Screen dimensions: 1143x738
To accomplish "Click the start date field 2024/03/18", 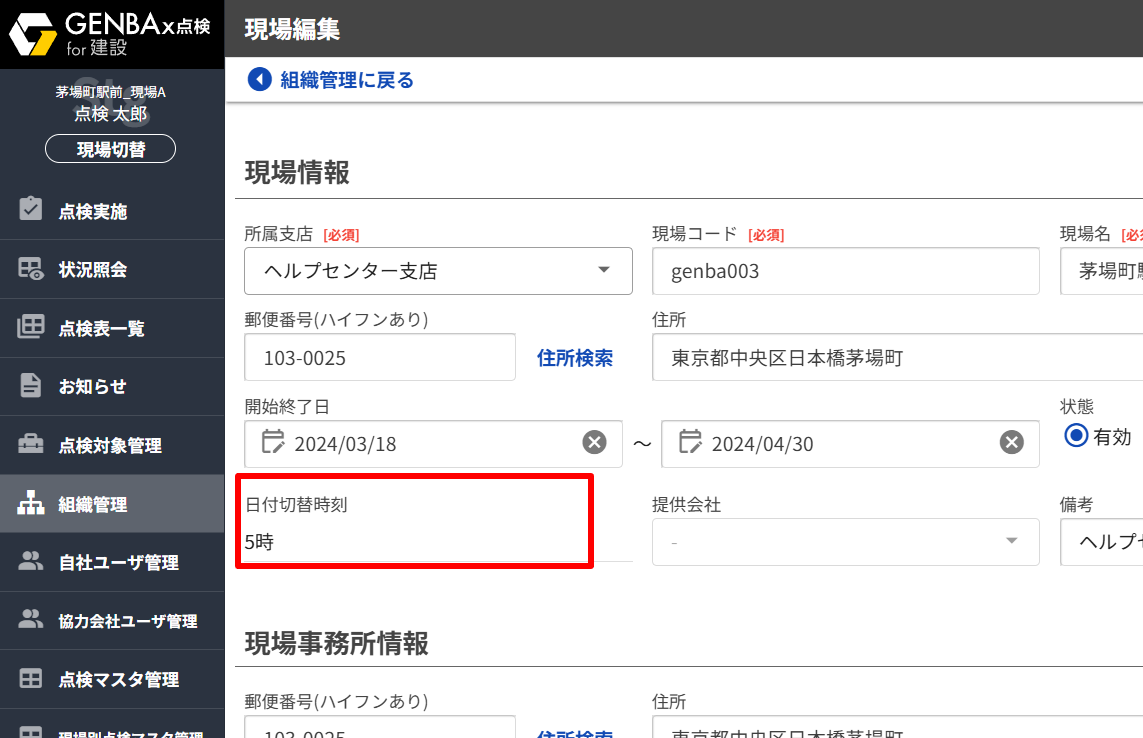I will (x=433, y=443).
